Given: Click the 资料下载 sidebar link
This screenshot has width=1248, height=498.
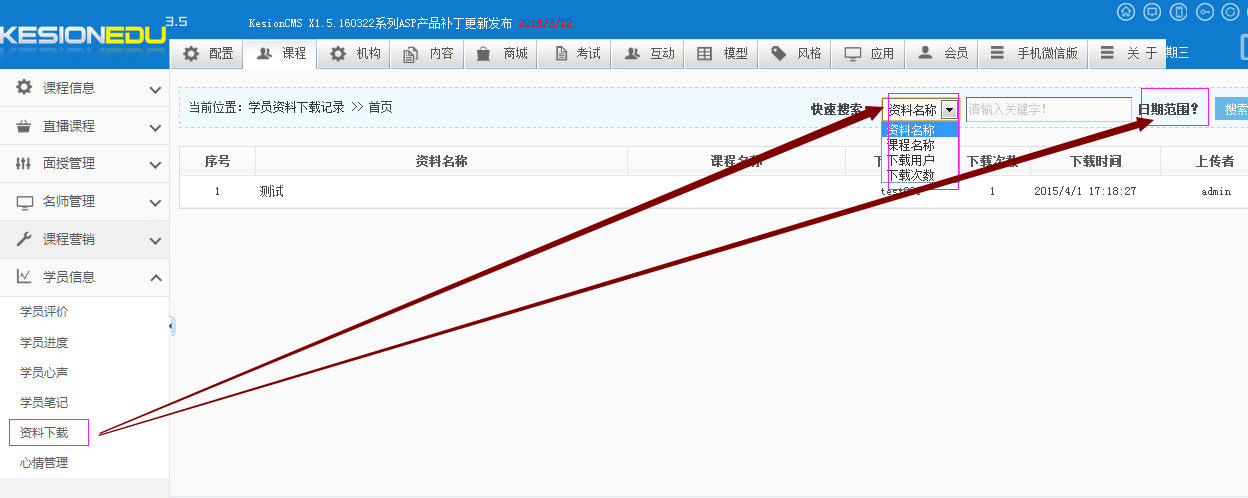Looking at the screenshot, I should tap(45, 433).
